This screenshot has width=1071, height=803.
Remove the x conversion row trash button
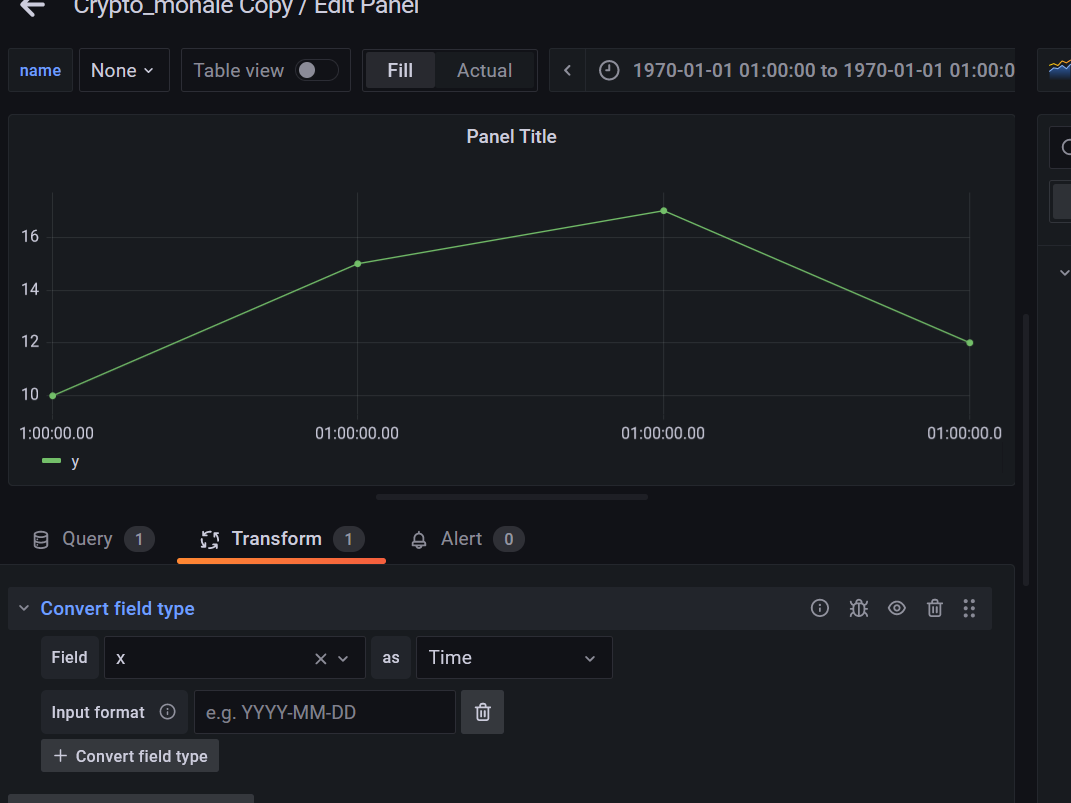pyautogui.click(x=482, y=712)
